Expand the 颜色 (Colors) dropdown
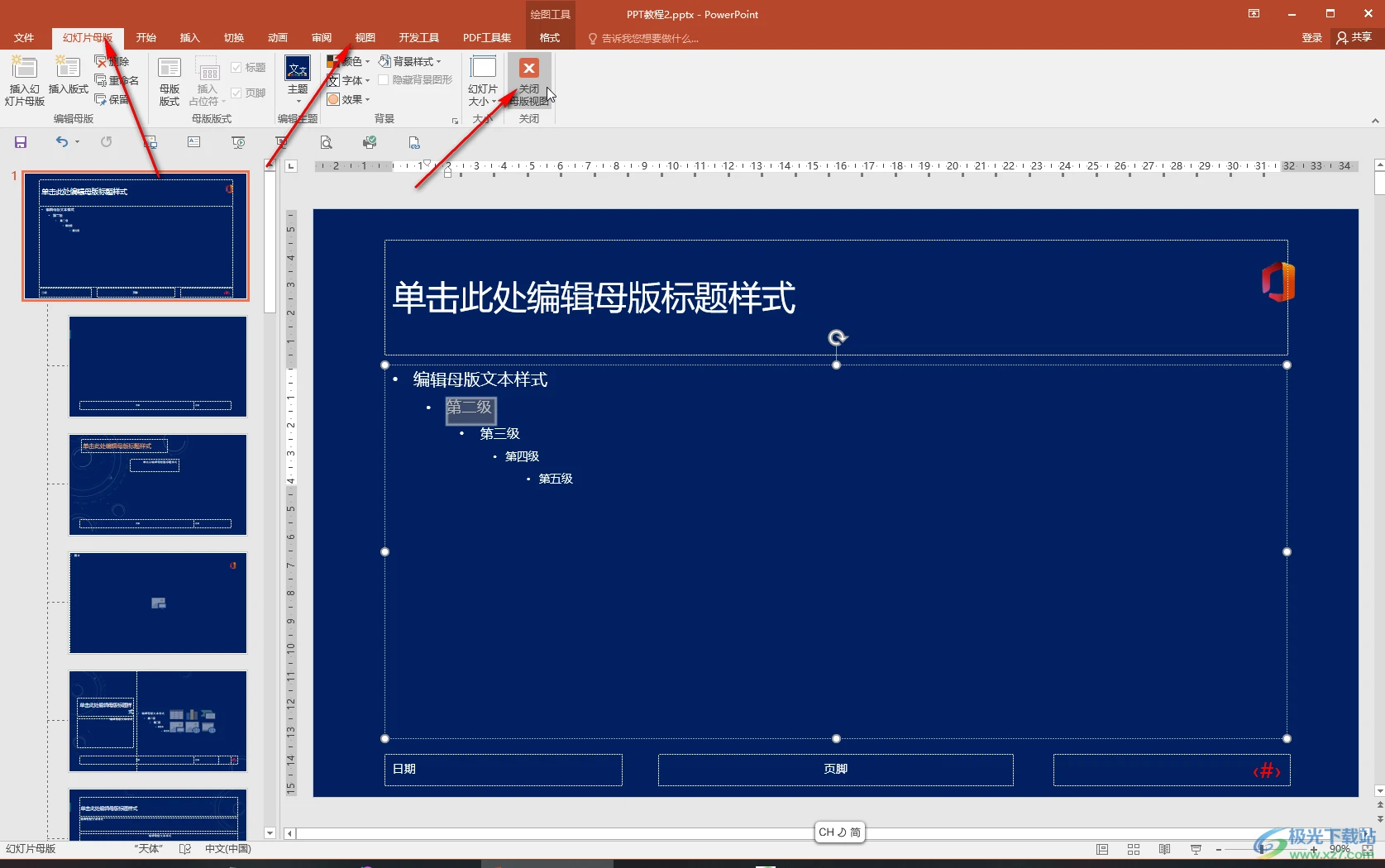The height and width of the screenshot is (868, 1385). click(x=349, y=61)
